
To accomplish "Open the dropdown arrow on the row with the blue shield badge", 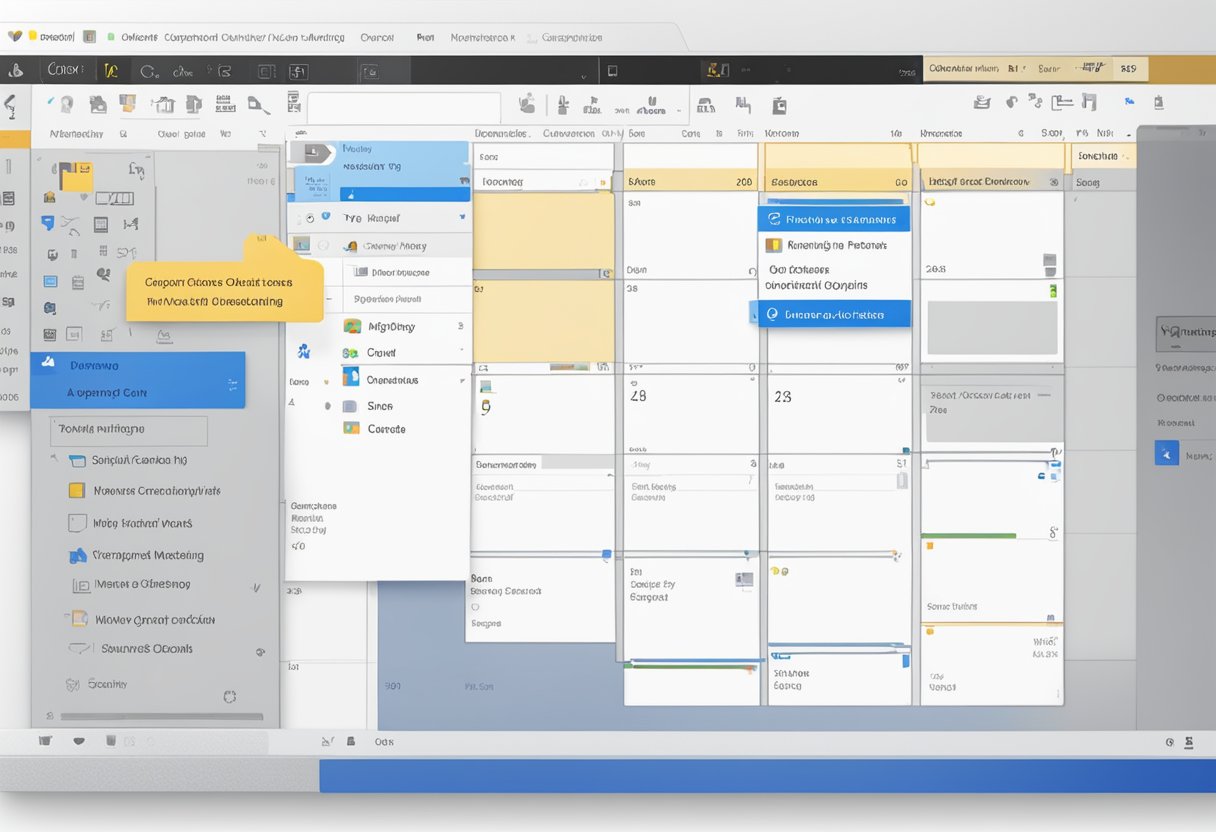I will 462,217.
